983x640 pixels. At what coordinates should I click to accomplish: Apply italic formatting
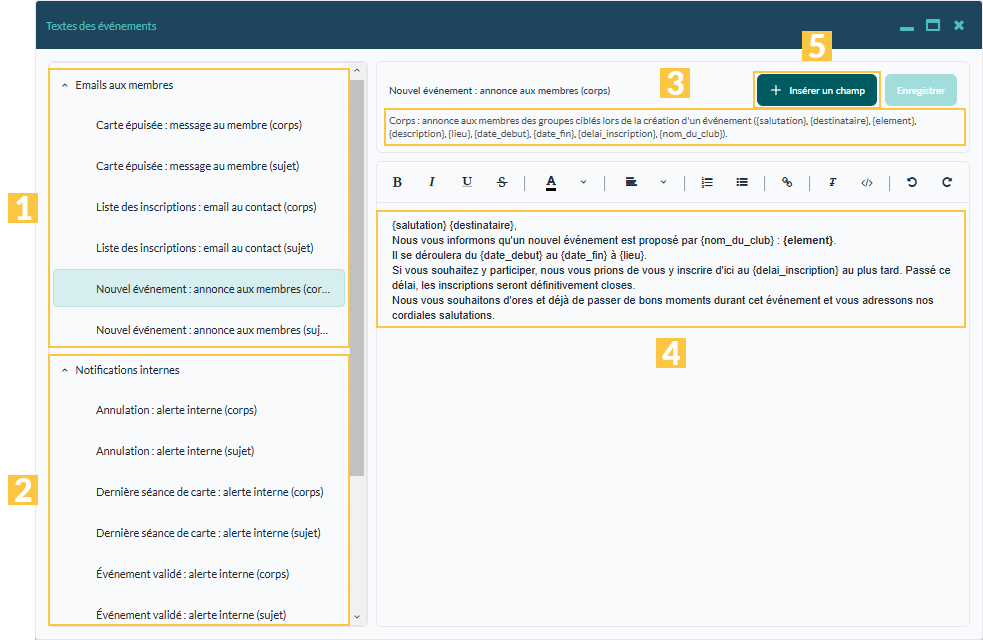point(431,182)
